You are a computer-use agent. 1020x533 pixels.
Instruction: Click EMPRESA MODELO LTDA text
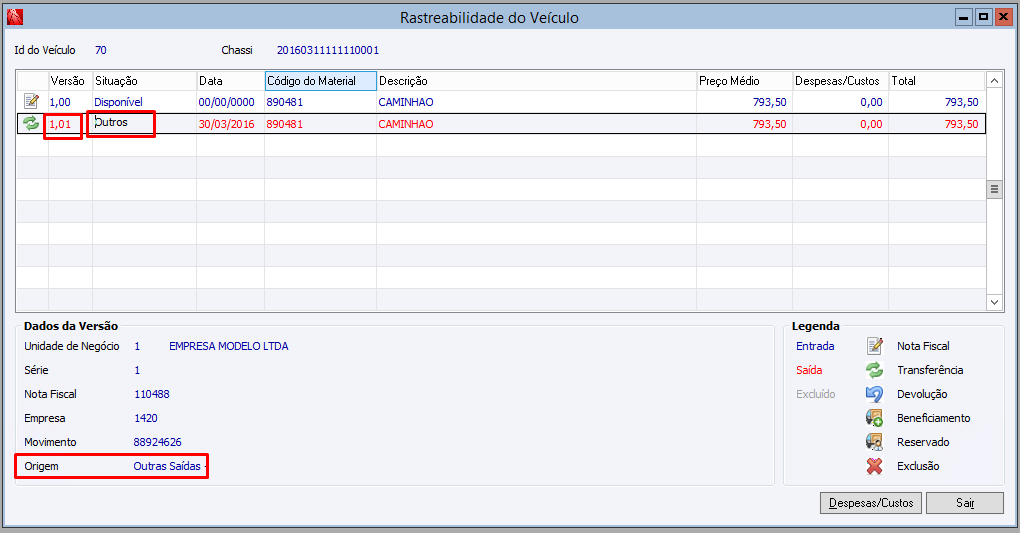229,346
